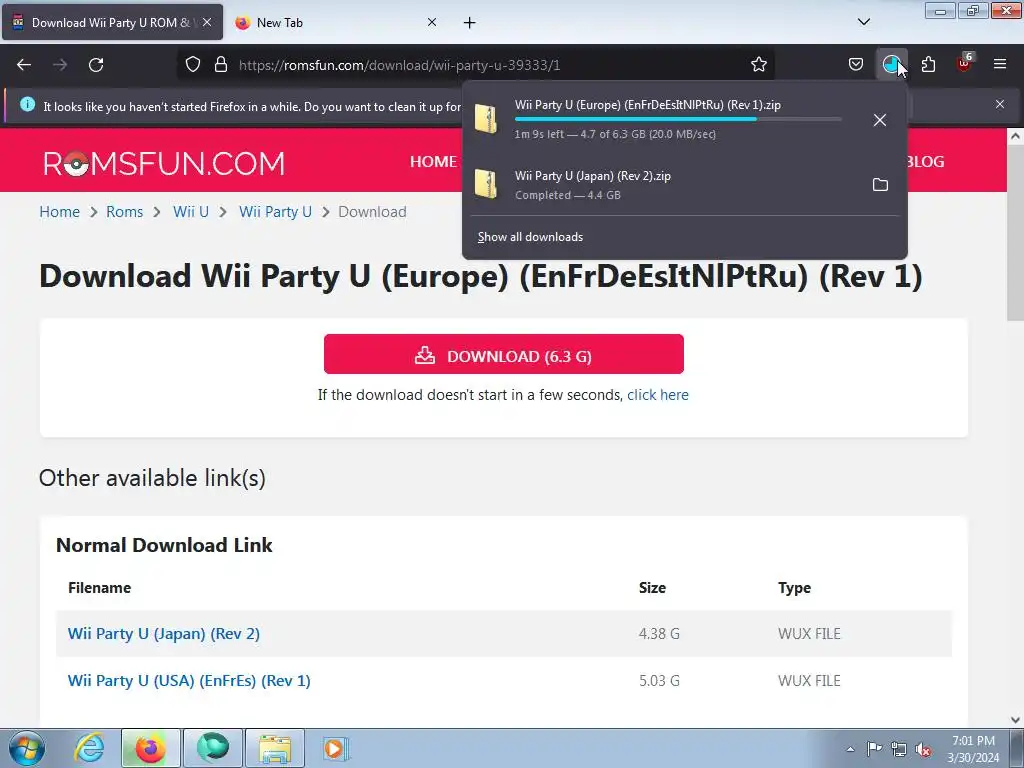This screenshot has width=1024, height=768.
Task: Select the Download Wii Party U tab
Action: click(x=112, y=23)
